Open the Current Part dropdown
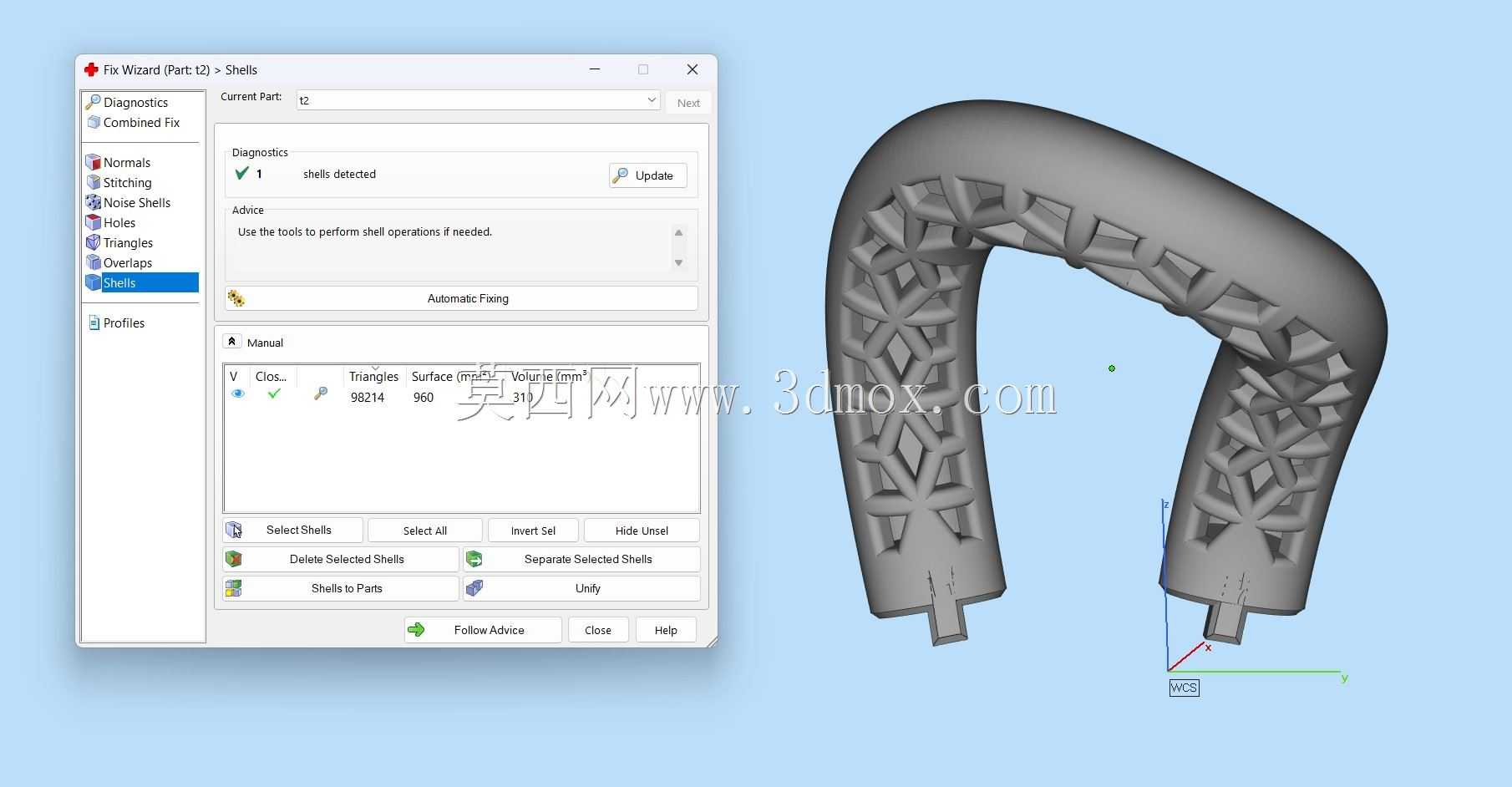The height and width of the screenshot is (787, 1512). click(478, 100)
